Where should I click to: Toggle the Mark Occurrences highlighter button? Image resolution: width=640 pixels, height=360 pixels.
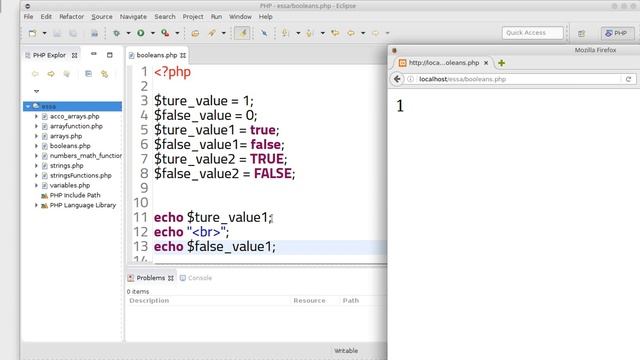(x=242, y=33)
